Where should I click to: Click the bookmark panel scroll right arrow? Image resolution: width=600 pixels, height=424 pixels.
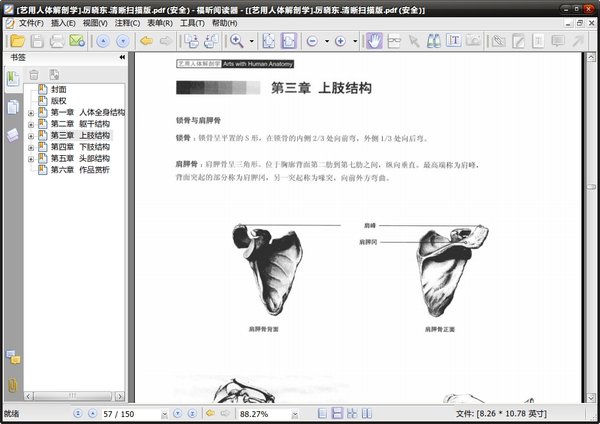(x=120, y=396)
